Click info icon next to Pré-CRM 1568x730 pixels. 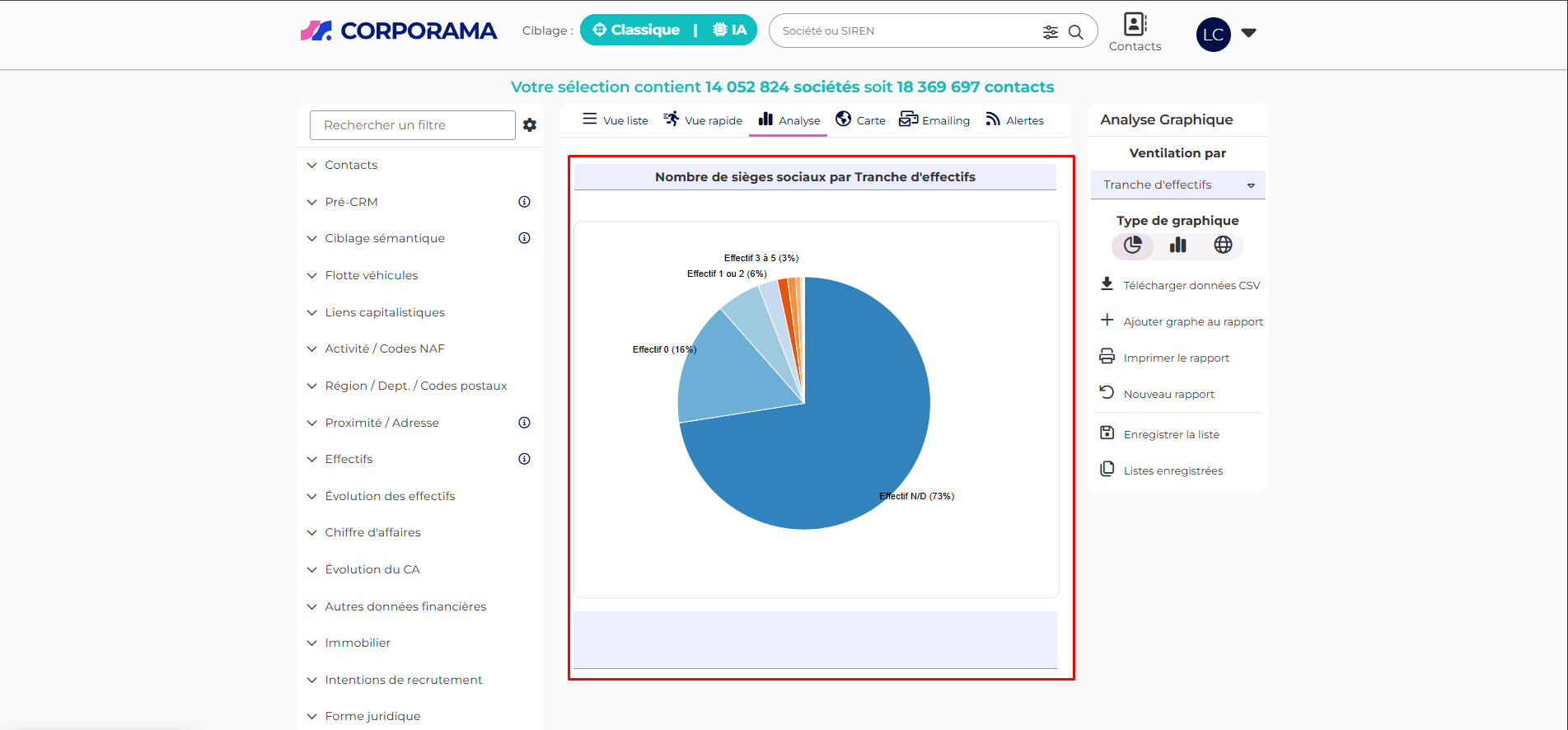pos(524,202)
